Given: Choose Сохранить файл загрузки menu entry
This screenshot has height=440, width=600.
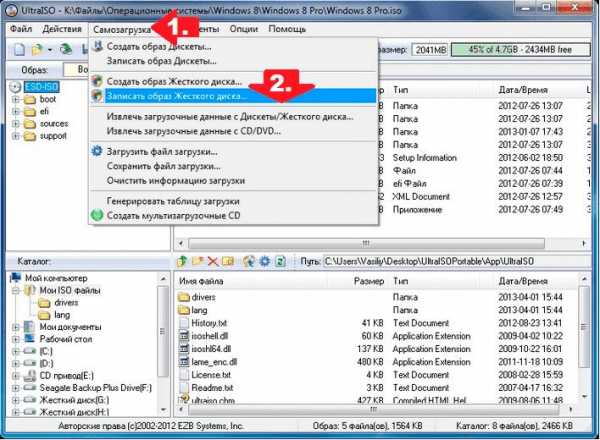Looking at the screenshot, I should (x=233, y=166).
